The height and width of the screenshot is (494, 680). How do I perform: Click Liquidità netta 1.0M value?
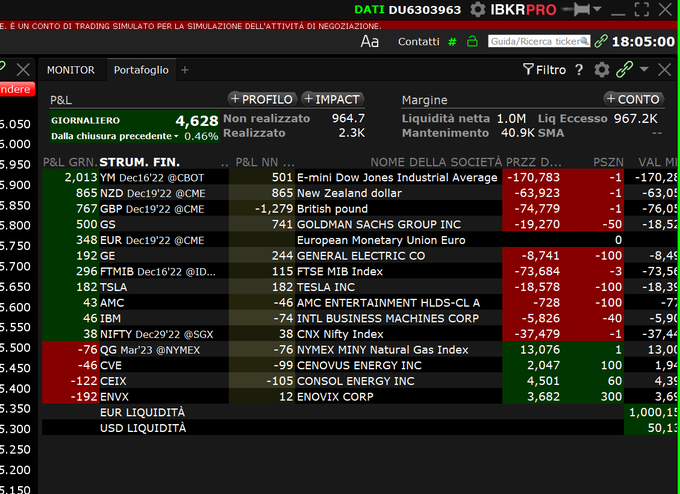tap(511, 118)
